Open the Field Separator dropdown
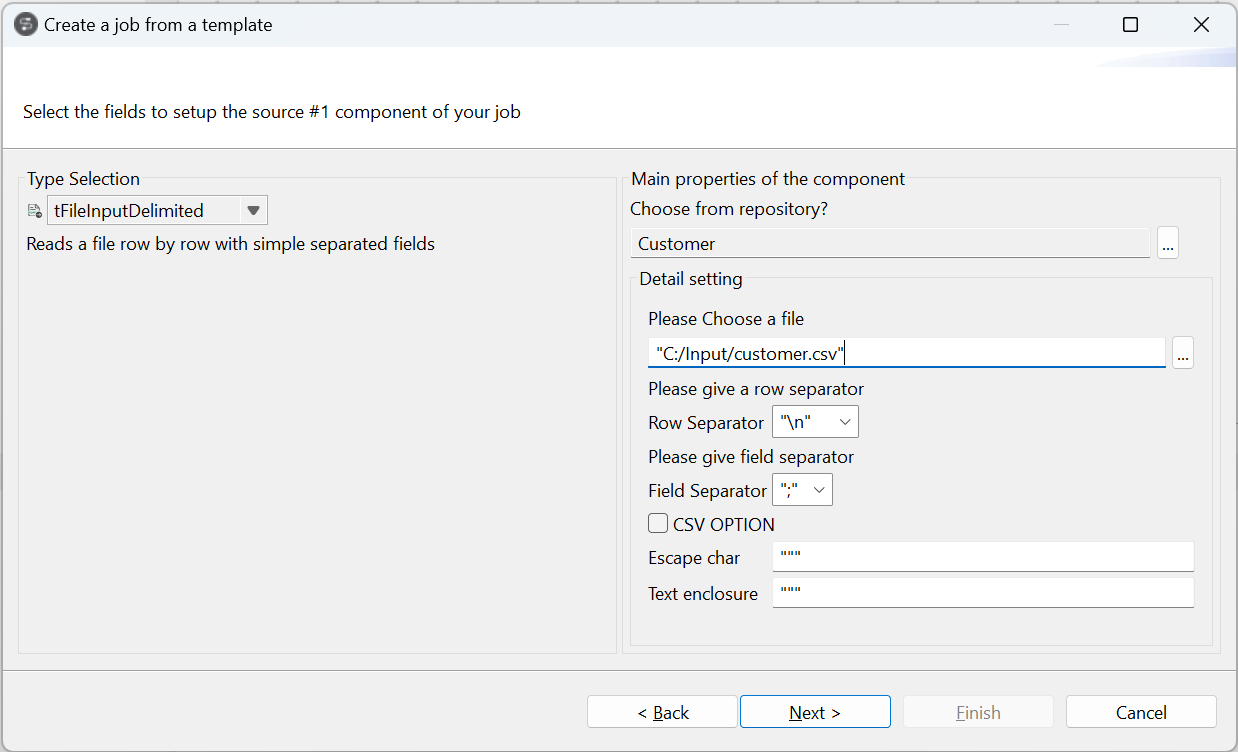The height and width of the screenshot is (752, 1238). [x=819, y=490]
